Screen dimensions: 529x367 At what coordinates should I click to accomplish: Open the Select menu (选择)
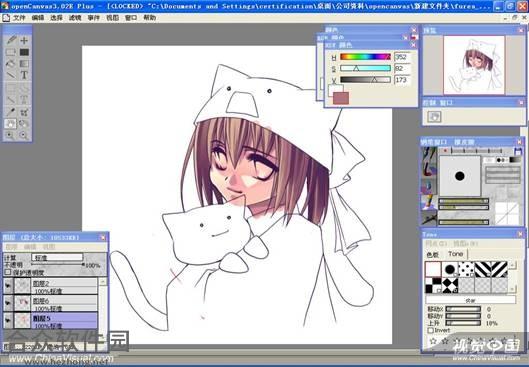(x=56, y=18)
